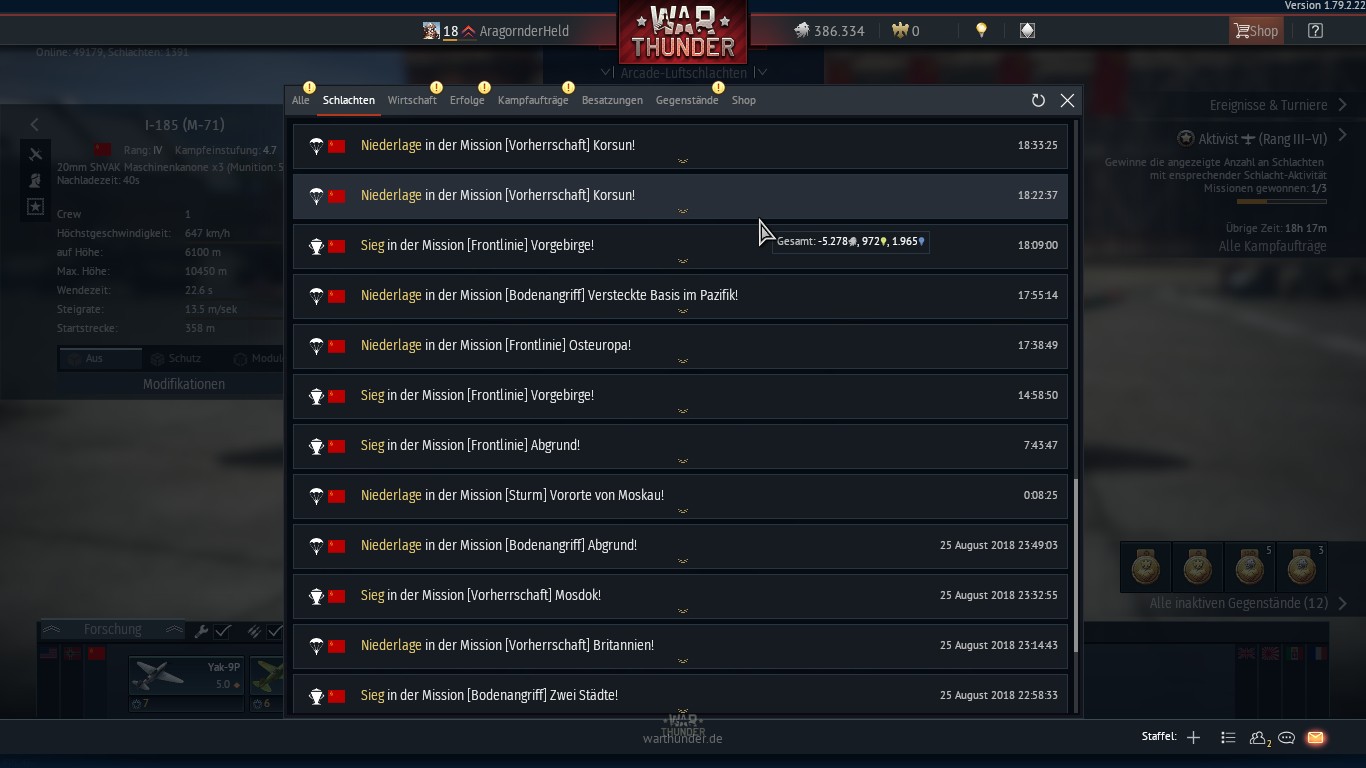Open the chat speech bubble icon
Screen dimensions: 1366x768
coord(1287,737)
